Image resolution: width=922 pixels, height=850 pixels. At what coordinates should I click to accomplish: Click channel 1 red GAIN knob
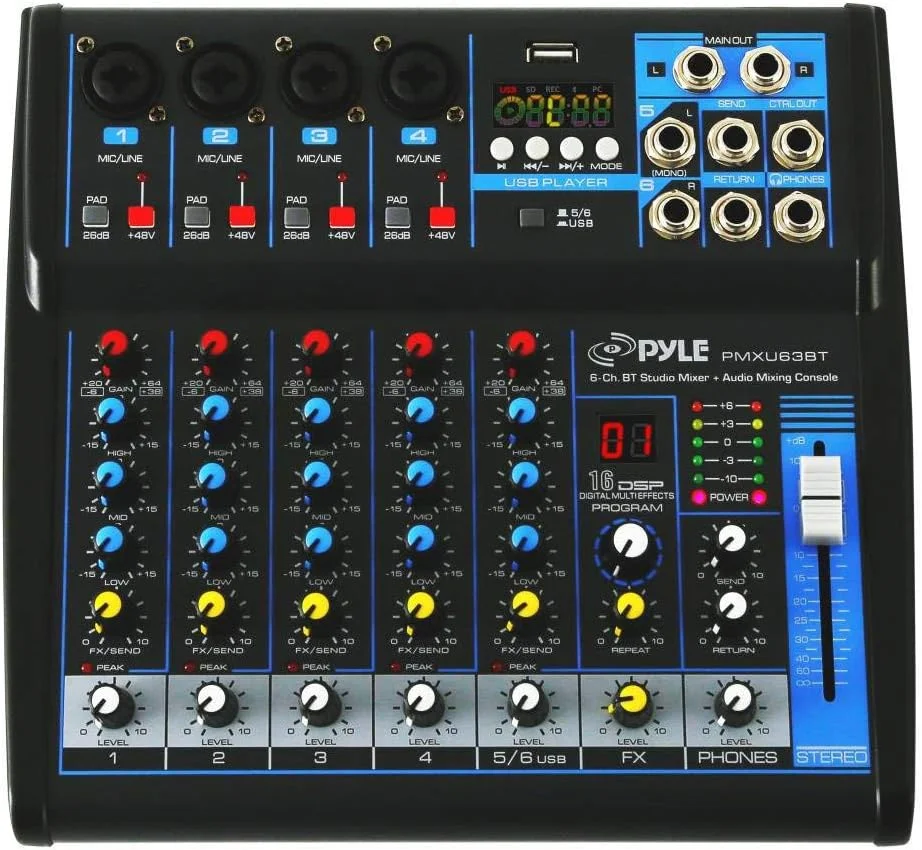point(112,344)
